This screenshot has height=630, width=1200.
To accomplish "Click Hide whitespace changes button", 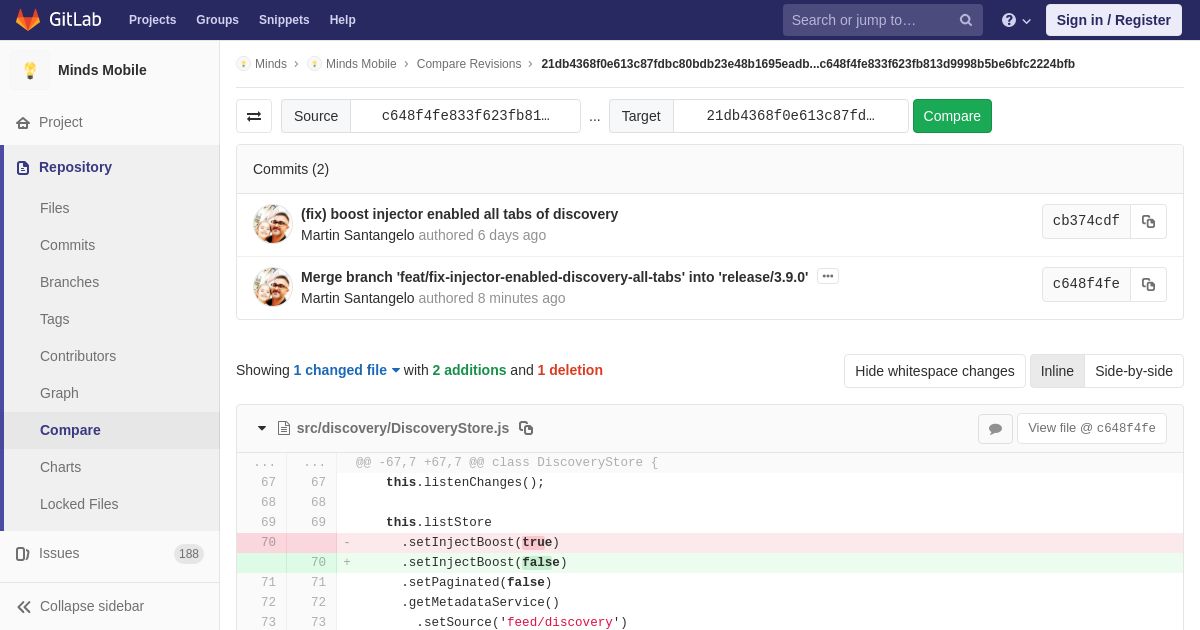I will [x=934, y=371].
